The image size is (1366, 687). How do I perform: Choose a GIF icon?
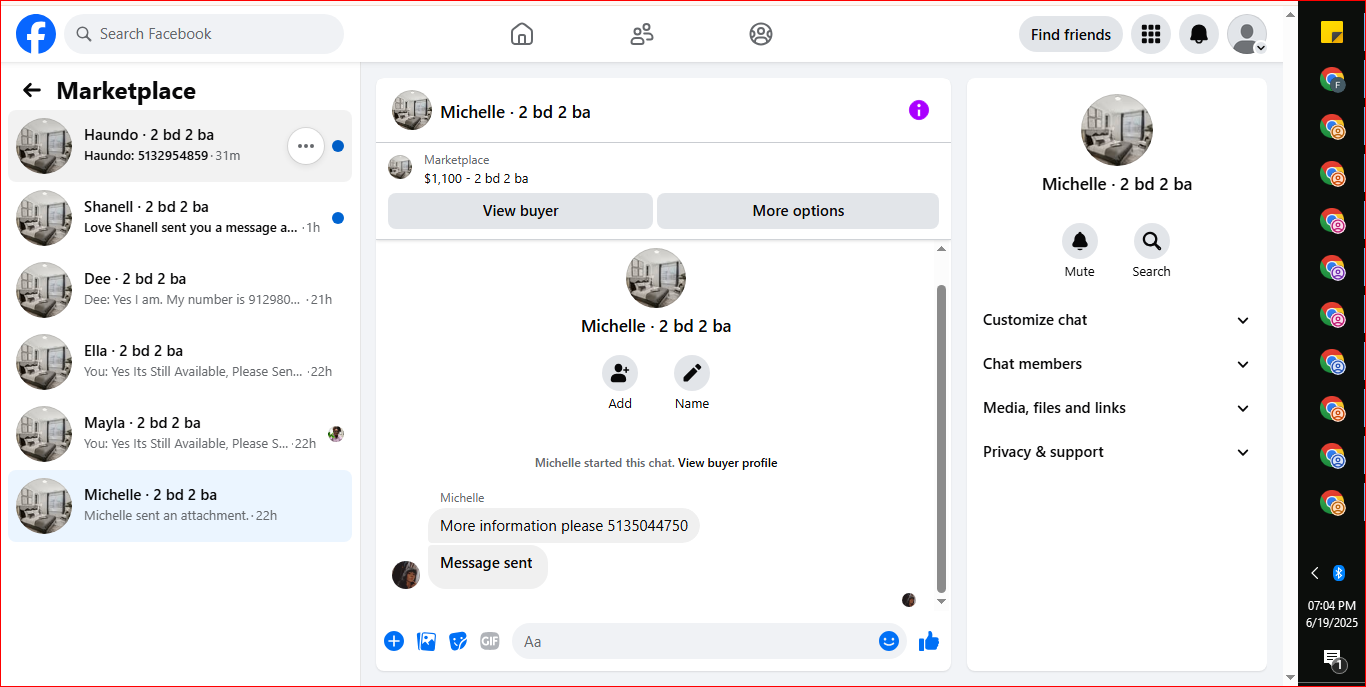(489, 641)
